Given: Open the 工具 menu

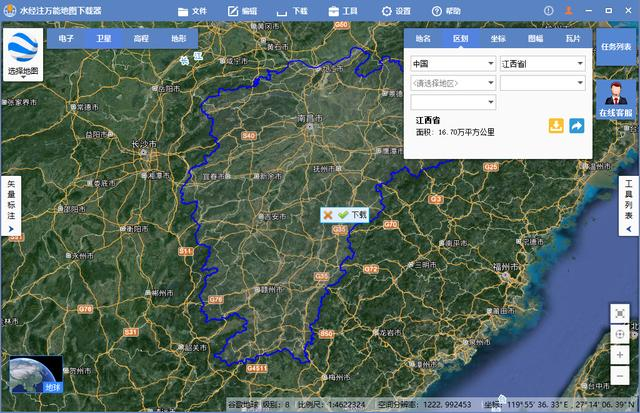Looking at the screenshot, I should 343,11.
